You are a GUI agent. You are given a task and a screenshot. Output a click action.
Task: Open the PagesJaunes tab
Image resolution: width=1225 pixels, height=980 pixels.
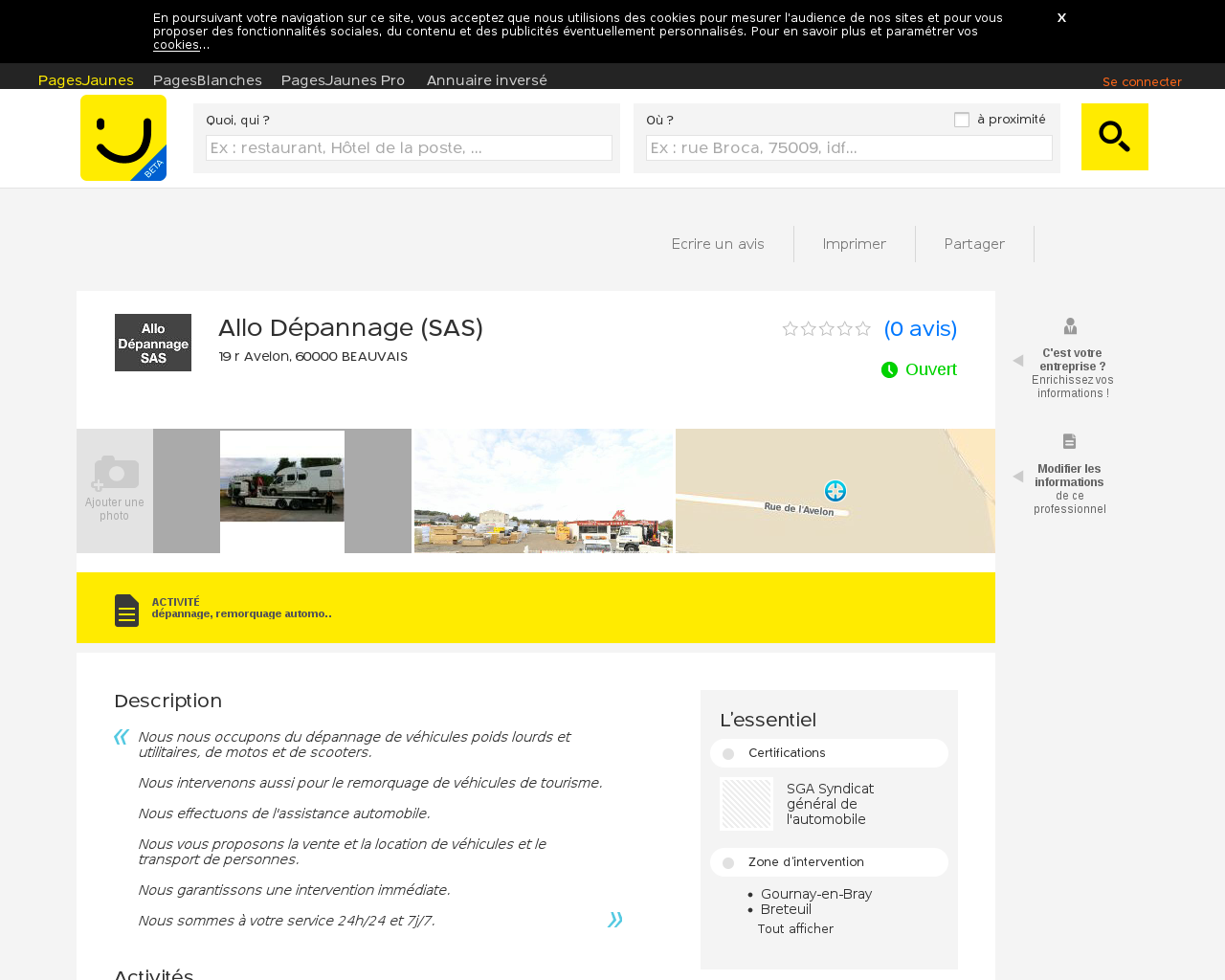pyautogui.click(x=86, y=80)
